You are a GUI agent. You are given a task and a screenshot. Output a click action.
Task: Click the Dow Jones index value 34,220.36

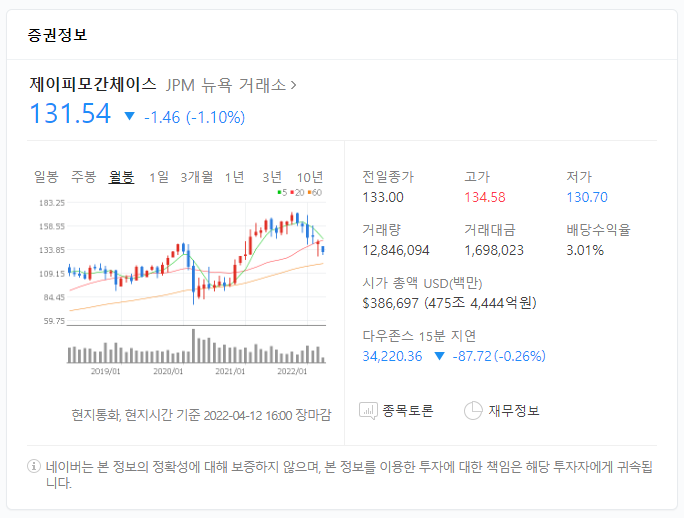tap(392, 357)
